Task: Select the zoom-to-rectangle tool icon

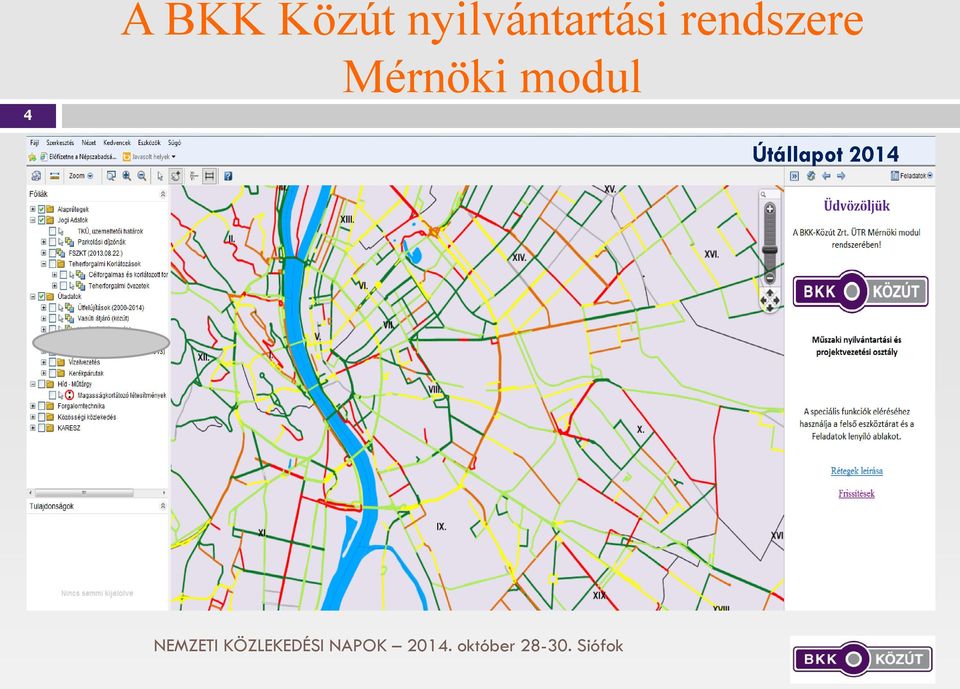Action: pyautogui.click(x=111, y=176)
